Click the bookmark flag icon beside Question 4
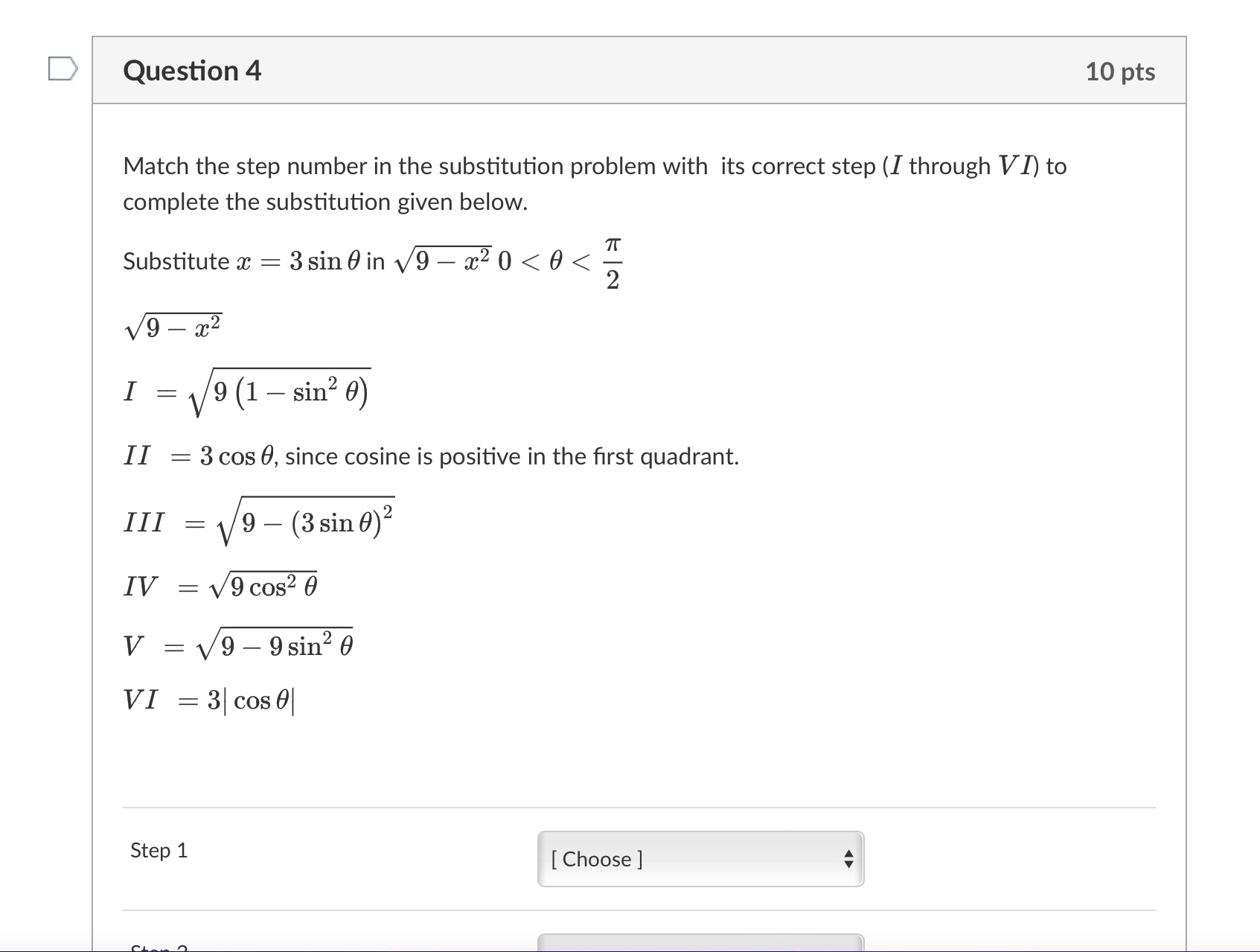Image resolution: width=1260 pixels, height=952 pixels. [x=63, y=68]
